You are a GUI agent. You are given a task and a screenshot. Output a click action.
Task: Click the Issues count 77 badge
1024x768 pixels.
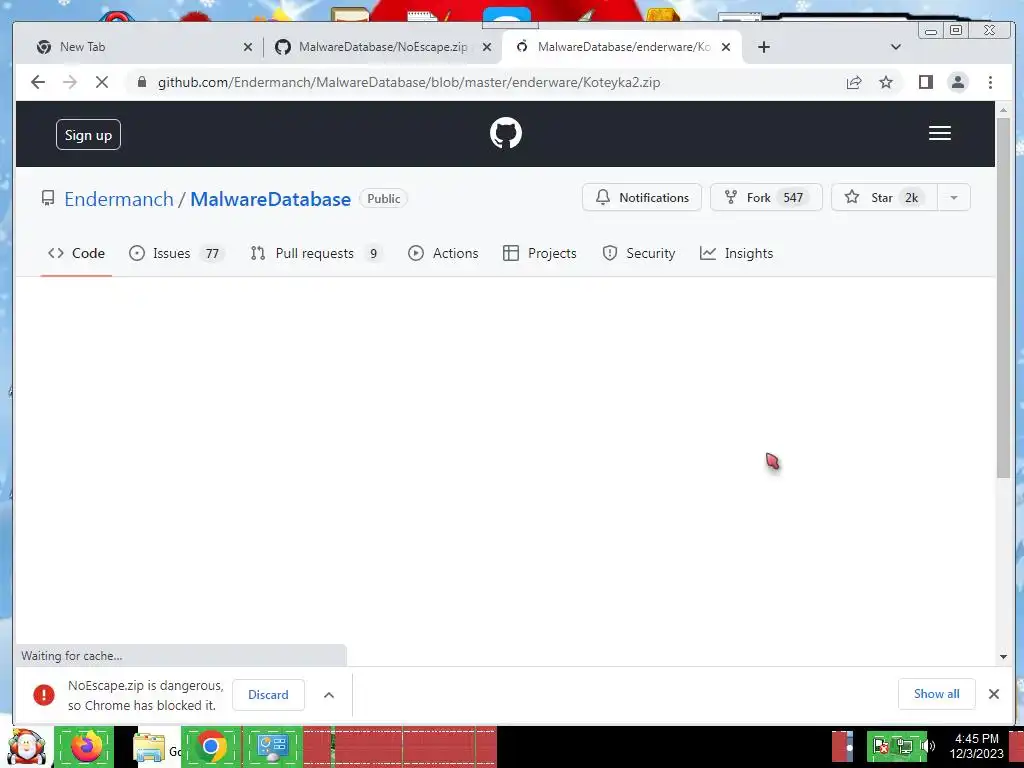tap(212, 253)
